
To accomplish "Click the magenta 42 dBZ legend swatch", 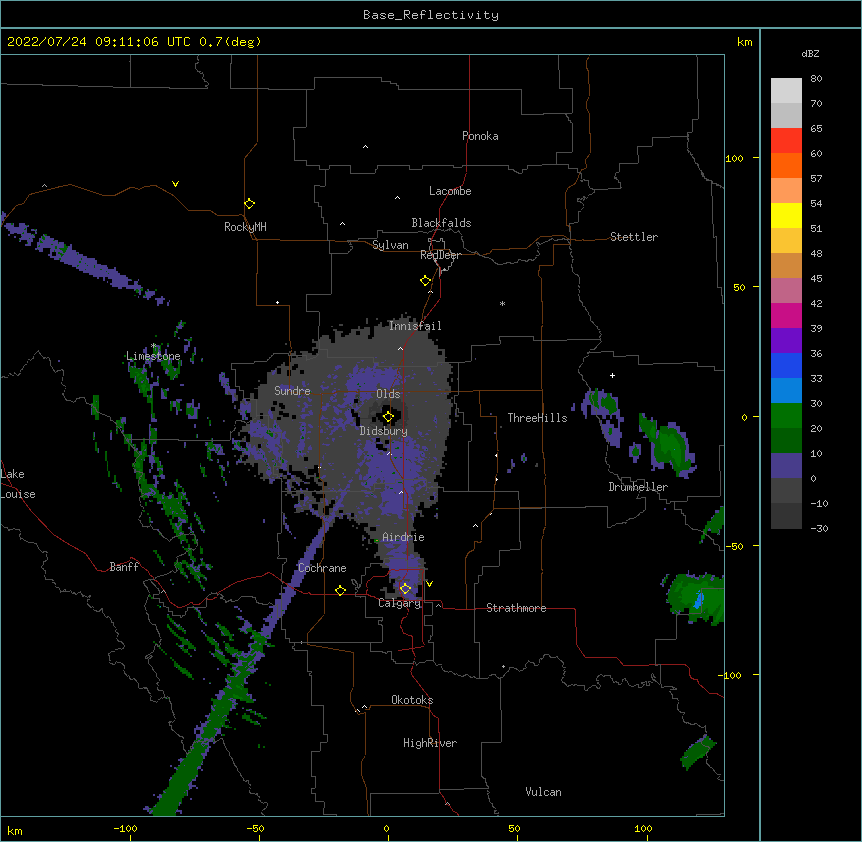I will 786,315.
